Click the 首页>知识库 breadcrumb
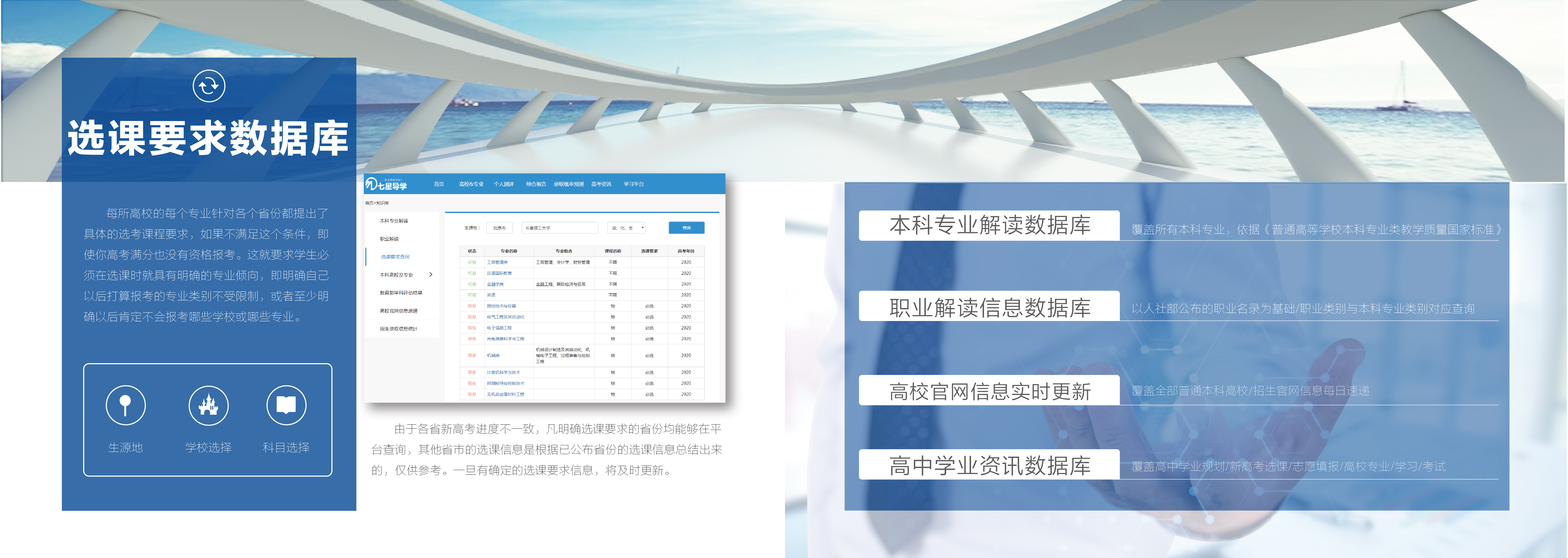Screen dimensions: 1568x558 point(377,203)
